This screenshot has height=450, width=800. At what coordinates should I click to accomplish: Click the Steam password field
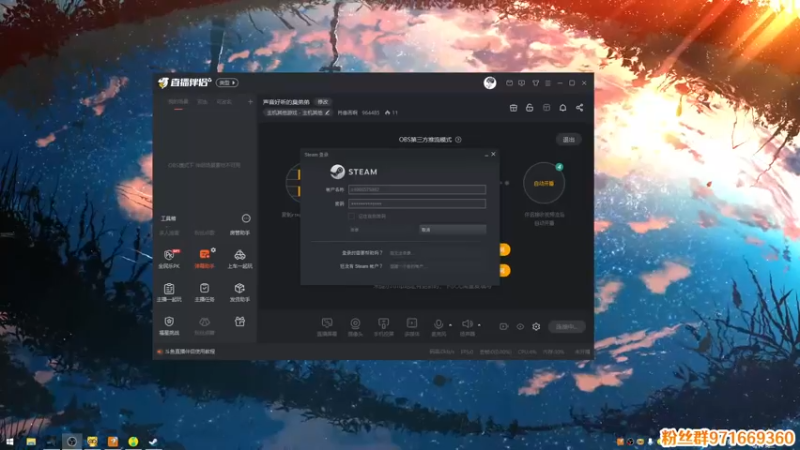(x=417, y=204)
